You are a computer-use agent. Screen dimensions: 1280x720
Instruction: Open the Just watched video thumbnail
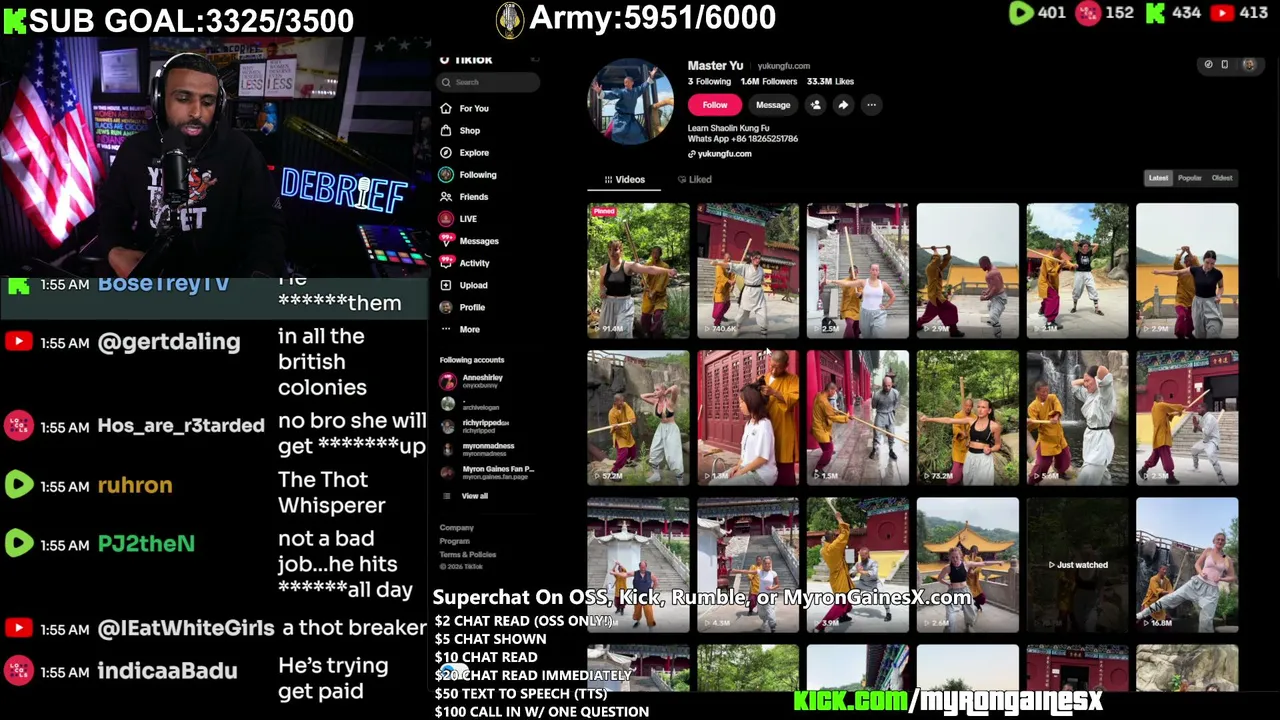click(1078, 565)
